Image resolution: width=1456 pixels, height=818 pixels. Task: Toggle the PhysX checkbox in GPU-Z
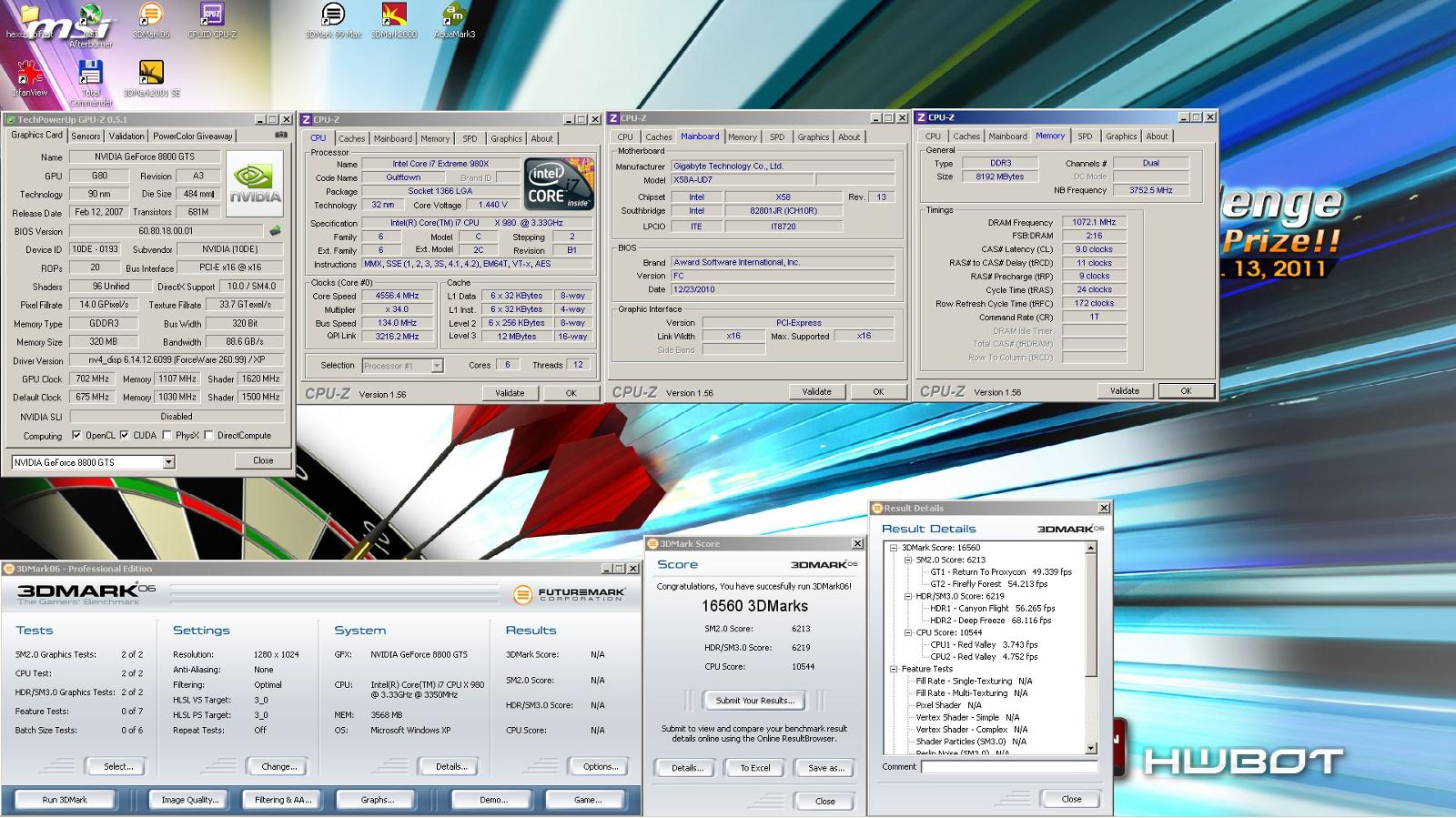pyautogui.click(x=167, y=435)
